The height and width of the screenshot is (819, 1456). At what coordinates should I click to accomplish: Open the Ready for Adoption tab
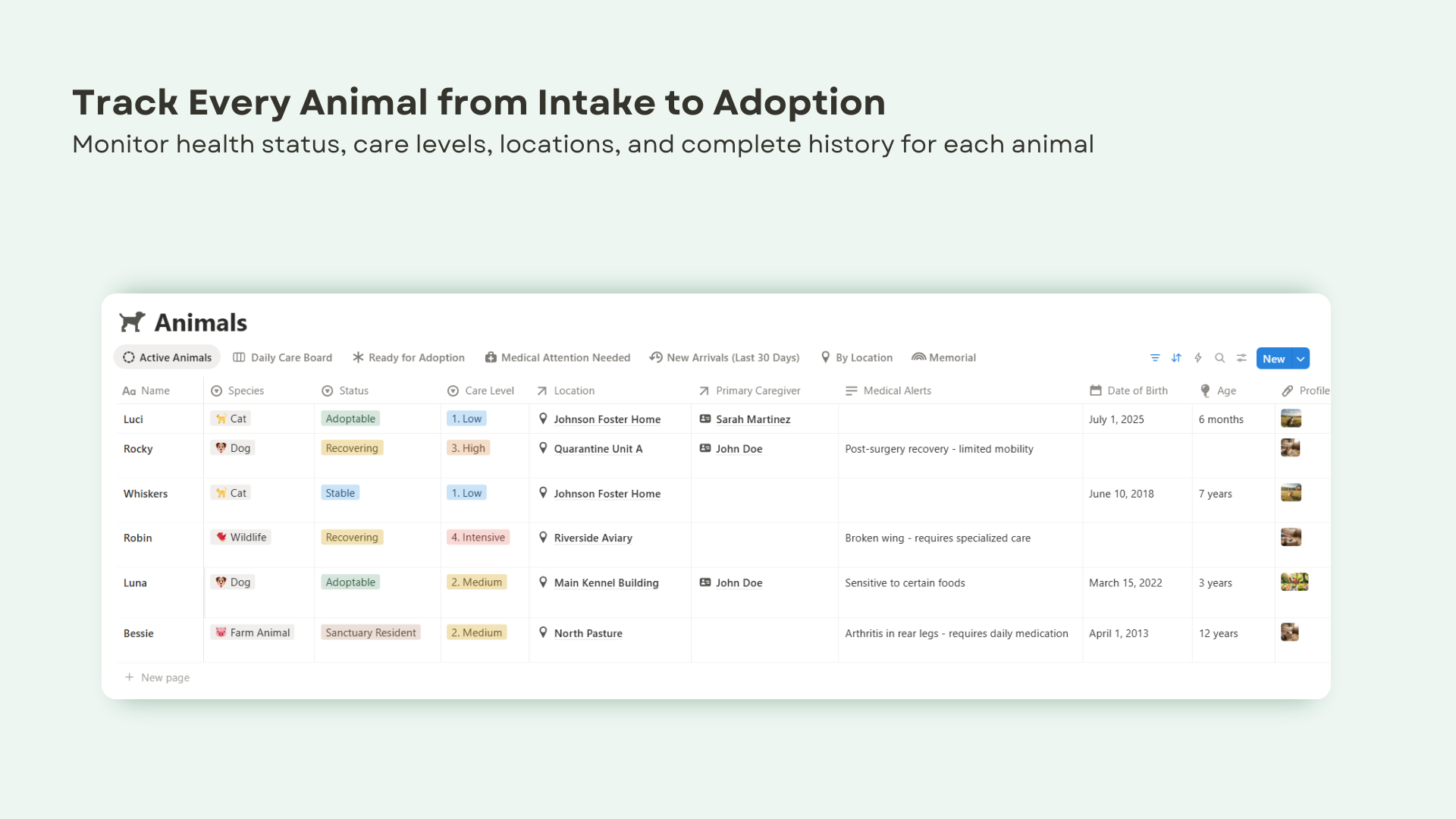[408, 358]
